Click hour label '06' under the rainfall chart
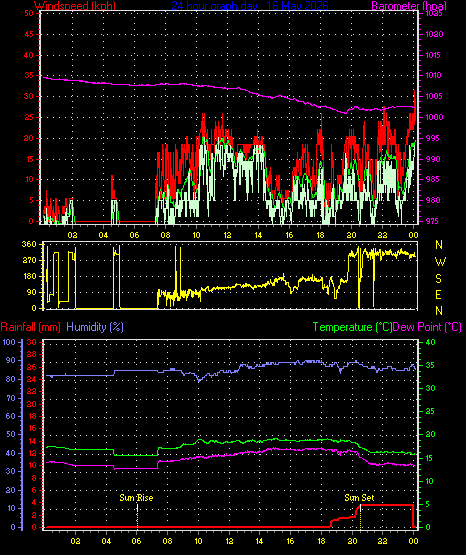The height and width of the screenshot is (555, 466). coord(136,541)
